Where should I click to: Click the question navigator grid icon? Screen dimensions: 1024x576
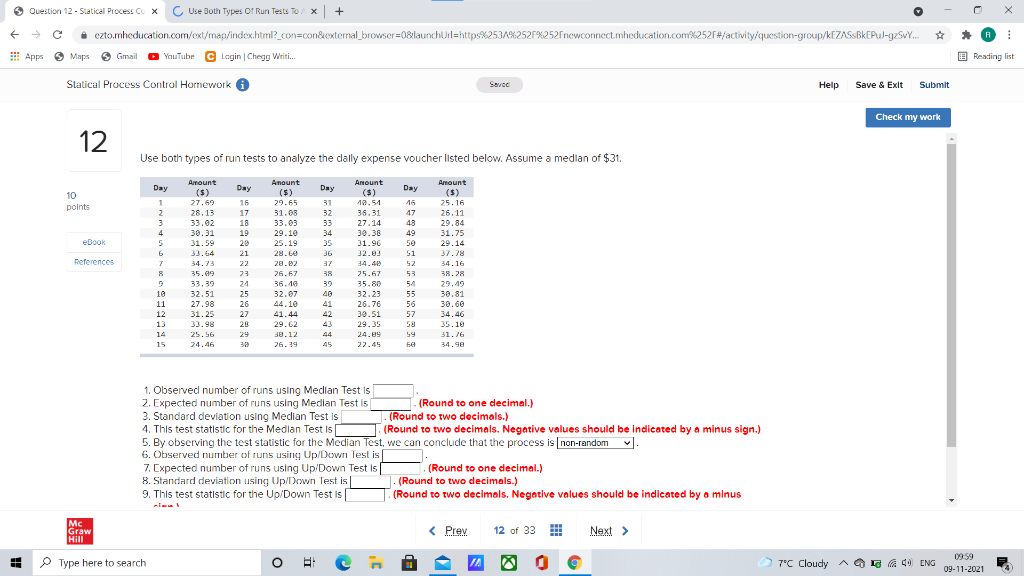(x=556, y=531)
